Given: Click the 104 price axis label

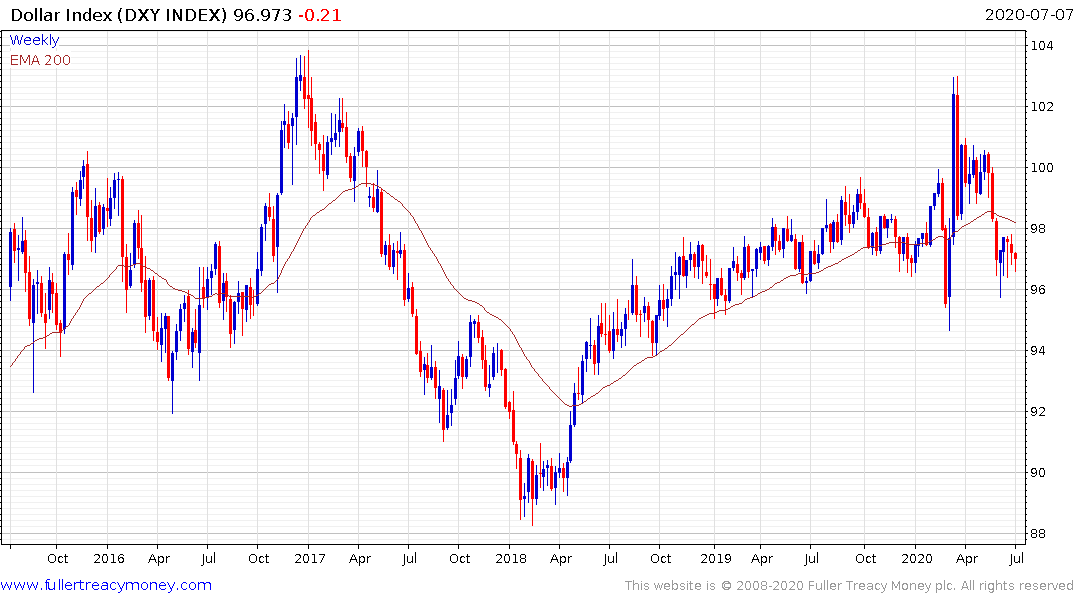Looking at the screenshot, I should 1042,46.
